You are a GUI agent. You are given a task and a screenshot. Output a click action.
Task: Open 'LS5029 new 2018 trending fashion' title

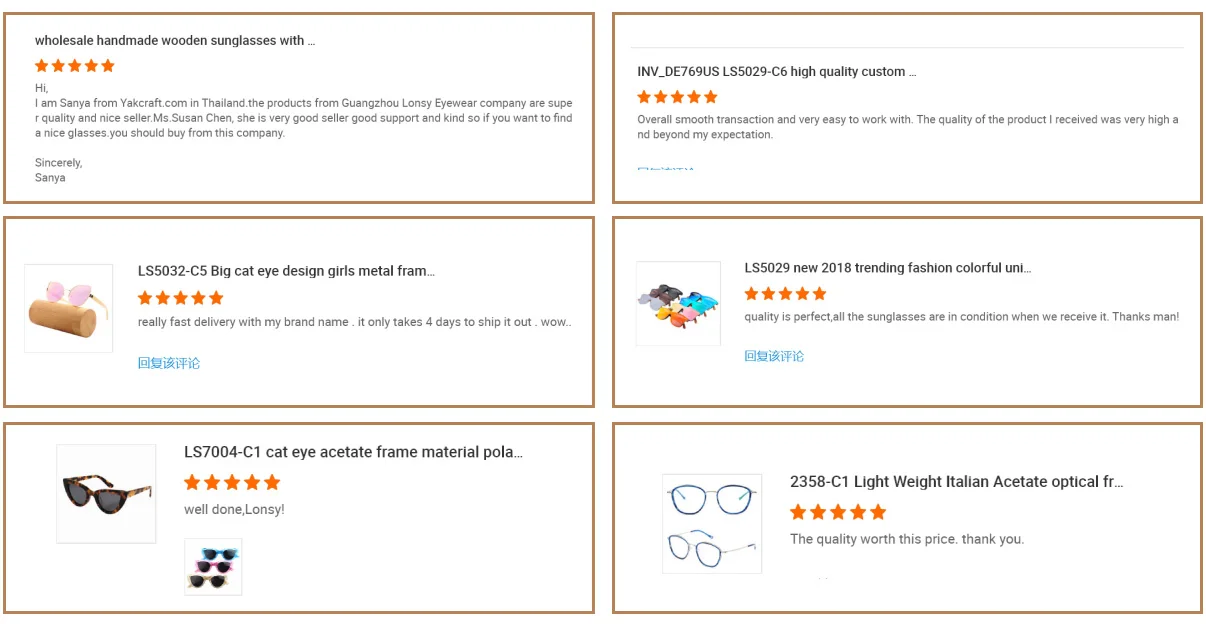pos(887,268)
